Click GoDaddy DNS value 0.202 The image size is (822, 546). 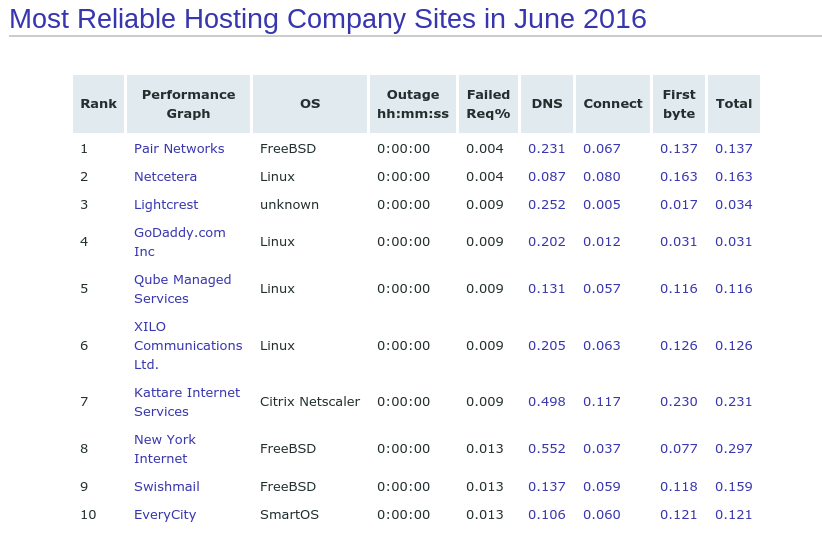click(x=546, y=242)
